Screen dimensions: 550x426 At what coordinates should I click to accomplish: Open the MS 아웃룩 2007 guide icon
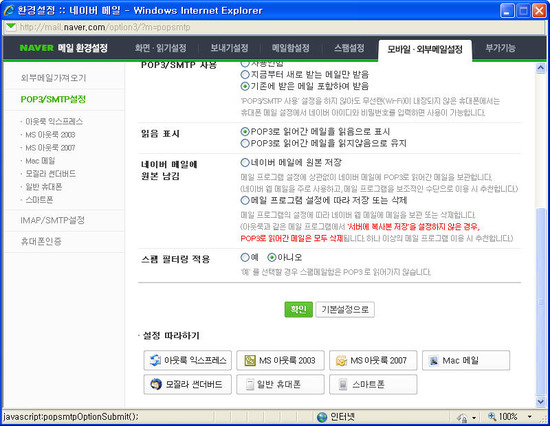[x=341, y=360]
